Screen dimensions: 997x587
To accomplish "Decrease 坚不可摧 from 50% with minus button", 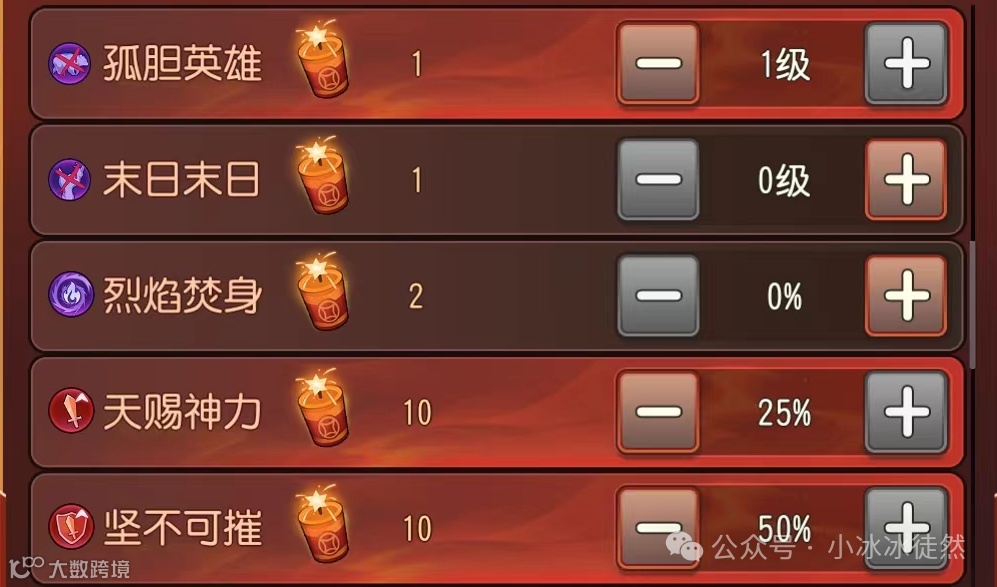I will (658, 528).
